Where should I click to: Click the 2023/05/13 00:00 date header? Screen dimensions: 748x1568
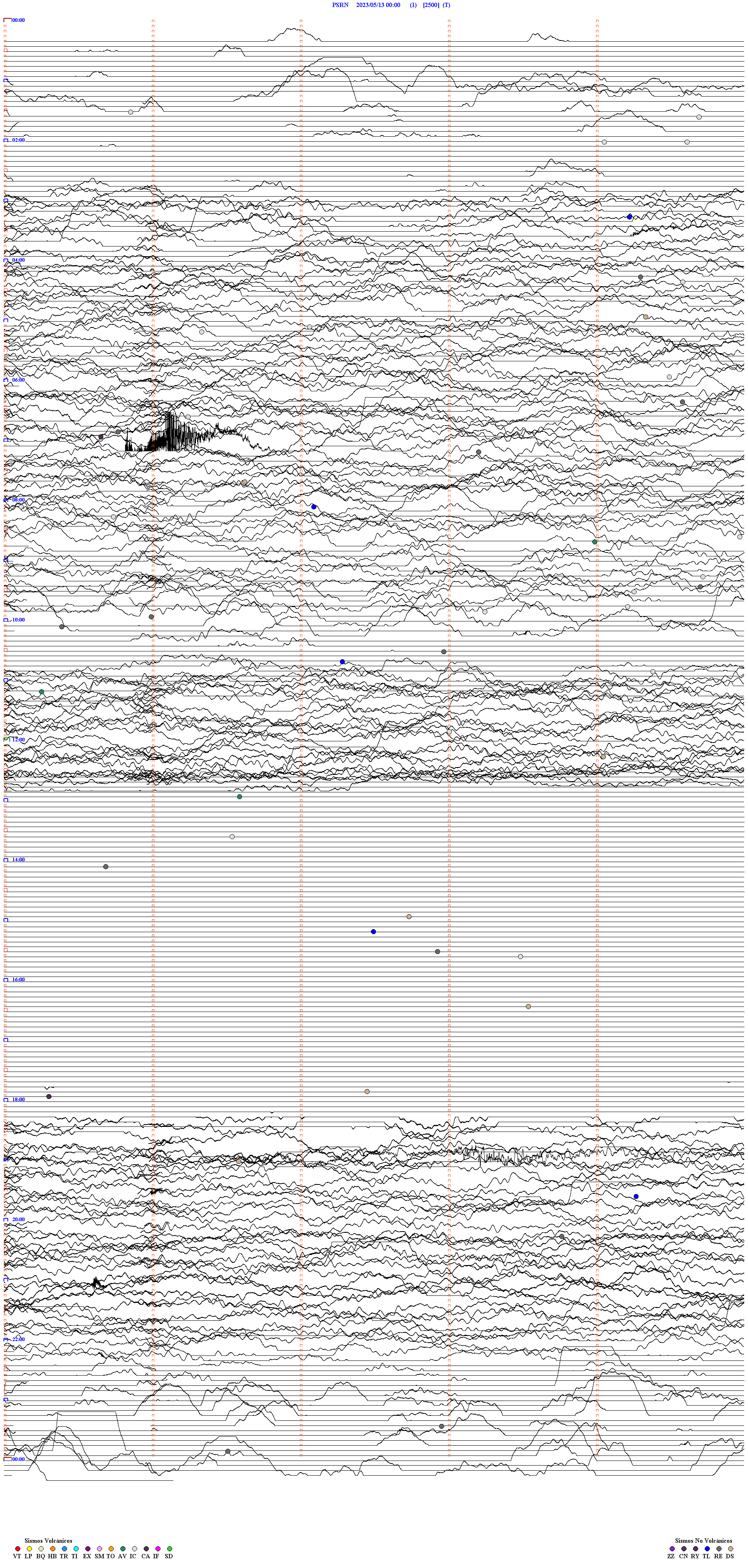coord(378,5)
